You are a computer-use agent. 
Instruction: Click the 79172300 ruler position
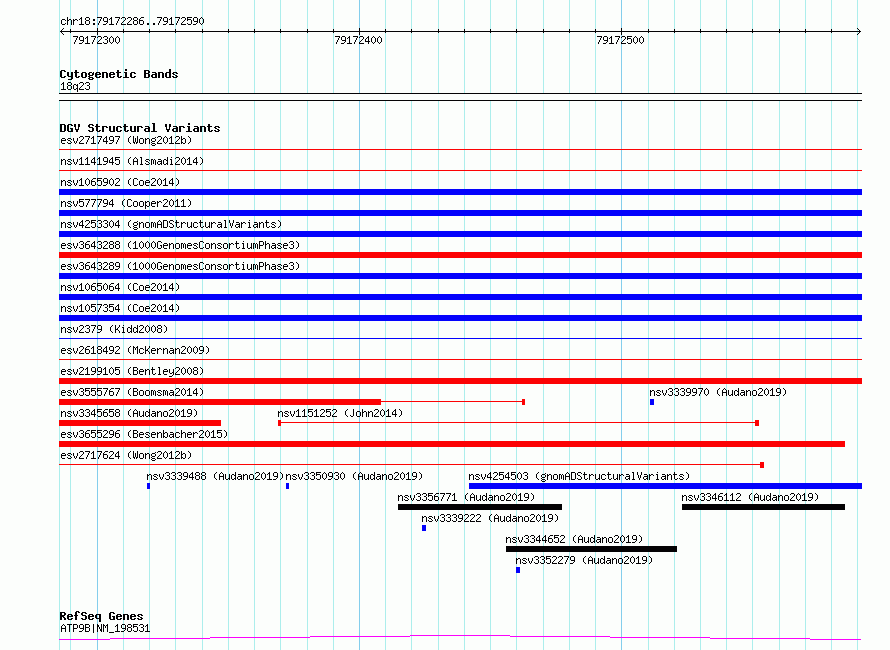96,40
